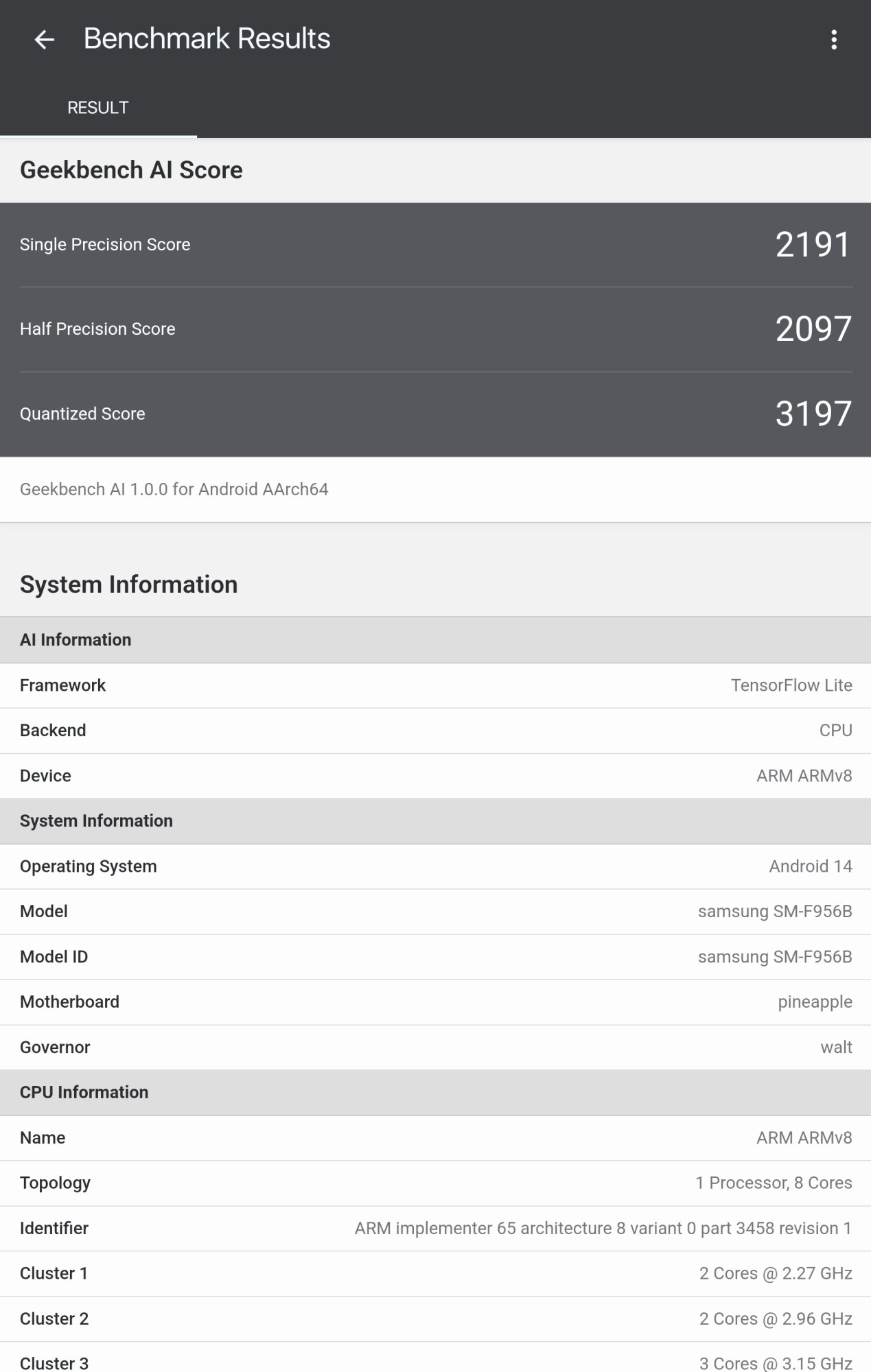This screenshot has height=1372, width=871.
Task: Tap the score value 3197
Action: pos(813,414)
